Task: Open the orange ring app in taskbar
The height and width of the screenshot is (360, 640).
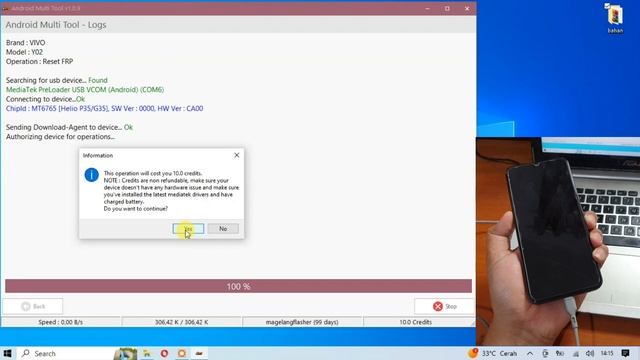Action: [x=182, y=353]
